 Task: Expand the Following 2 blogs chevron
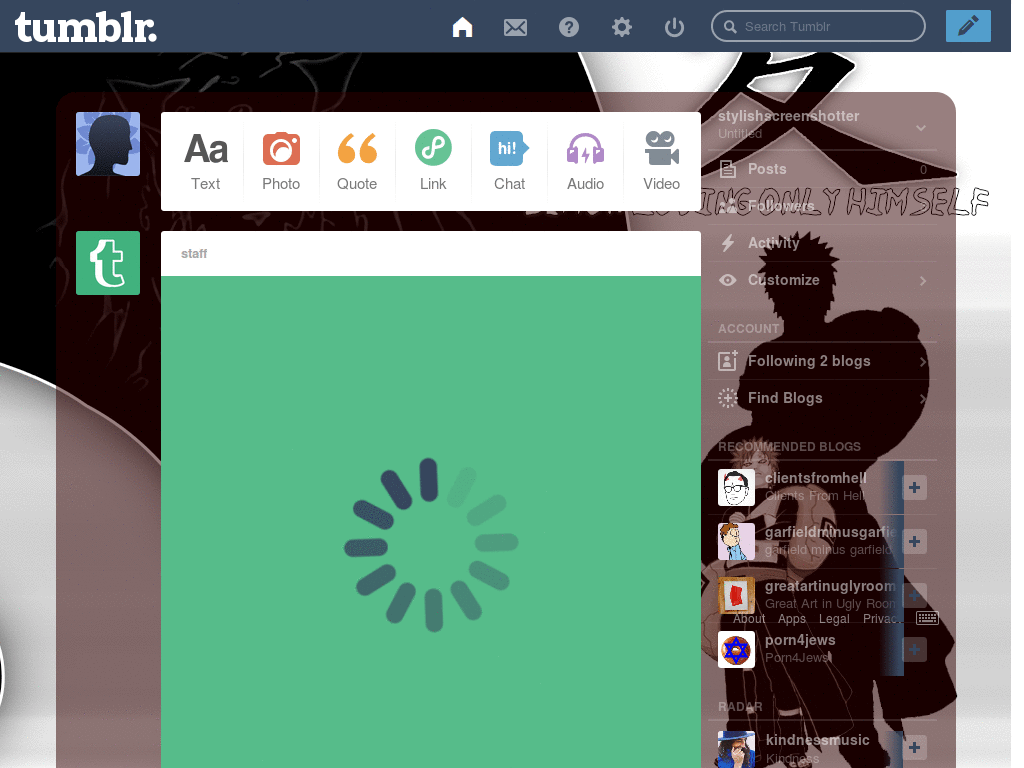(923, 362)
